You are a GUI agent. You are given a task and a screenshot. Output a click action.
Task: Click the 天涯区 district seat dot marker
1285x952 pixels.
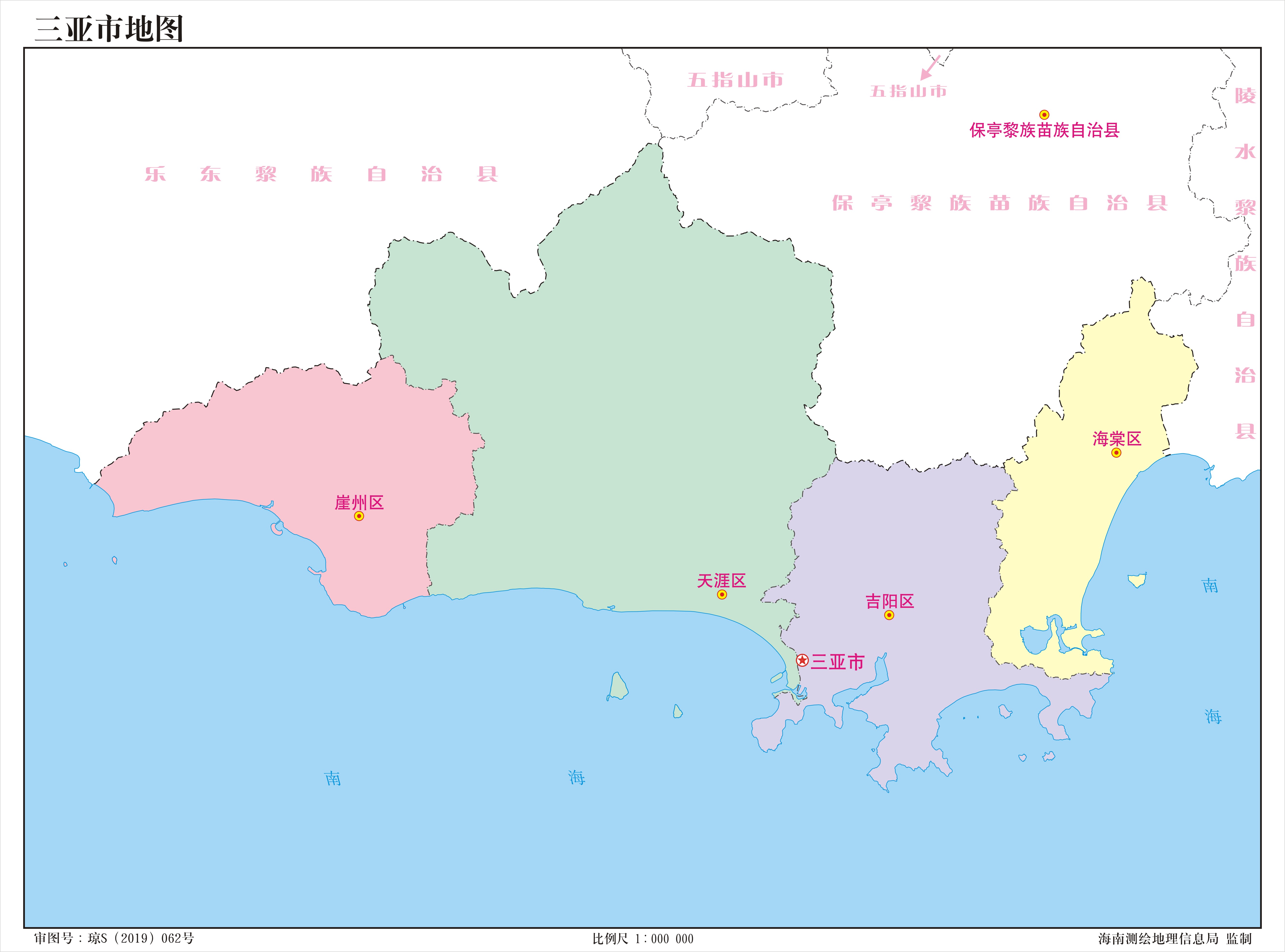[722, 595]
